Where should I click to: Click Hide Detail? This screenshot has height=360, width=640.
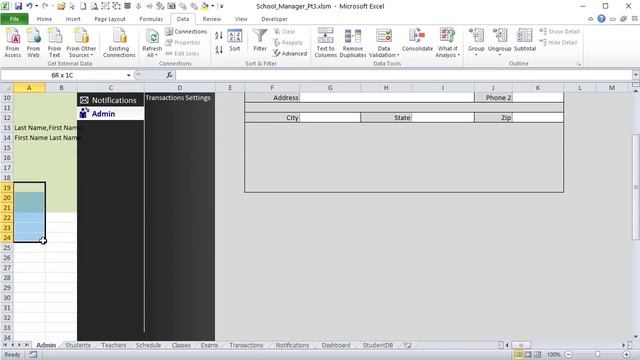(558, 42)
